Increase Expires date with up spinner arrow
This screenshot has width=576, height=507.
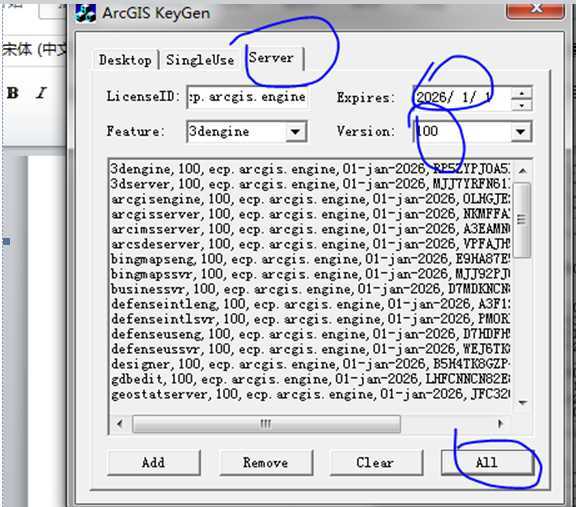(x=522, y=93)
